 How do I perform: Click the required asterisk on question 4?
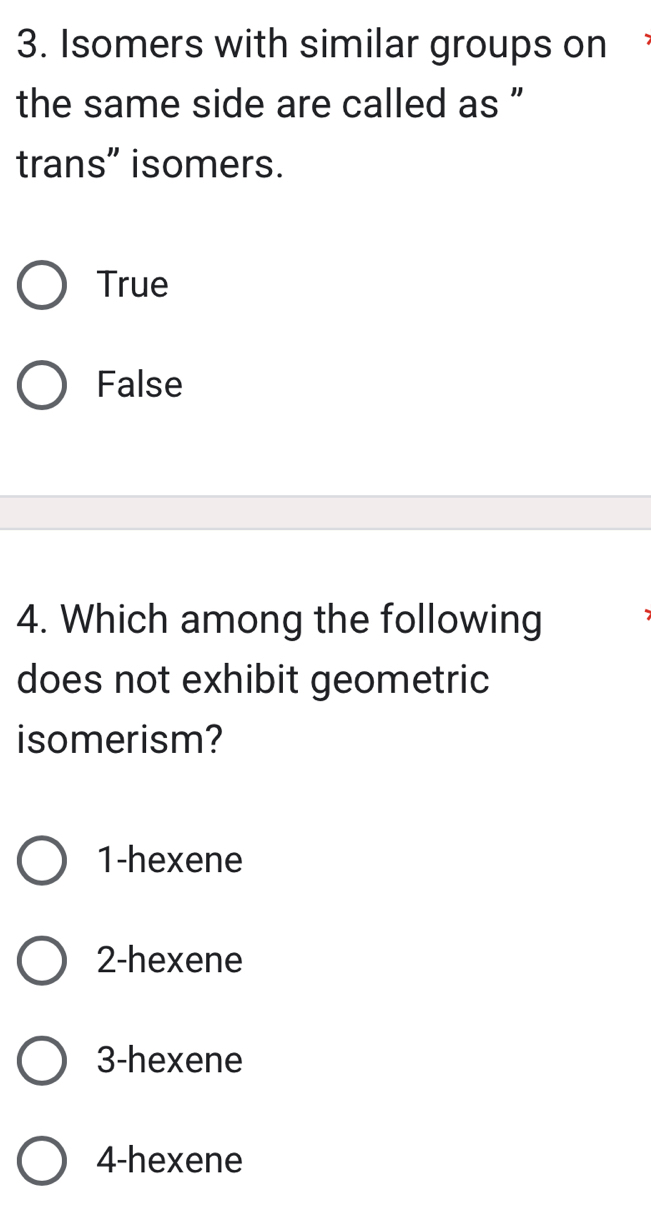click(647, 615)
